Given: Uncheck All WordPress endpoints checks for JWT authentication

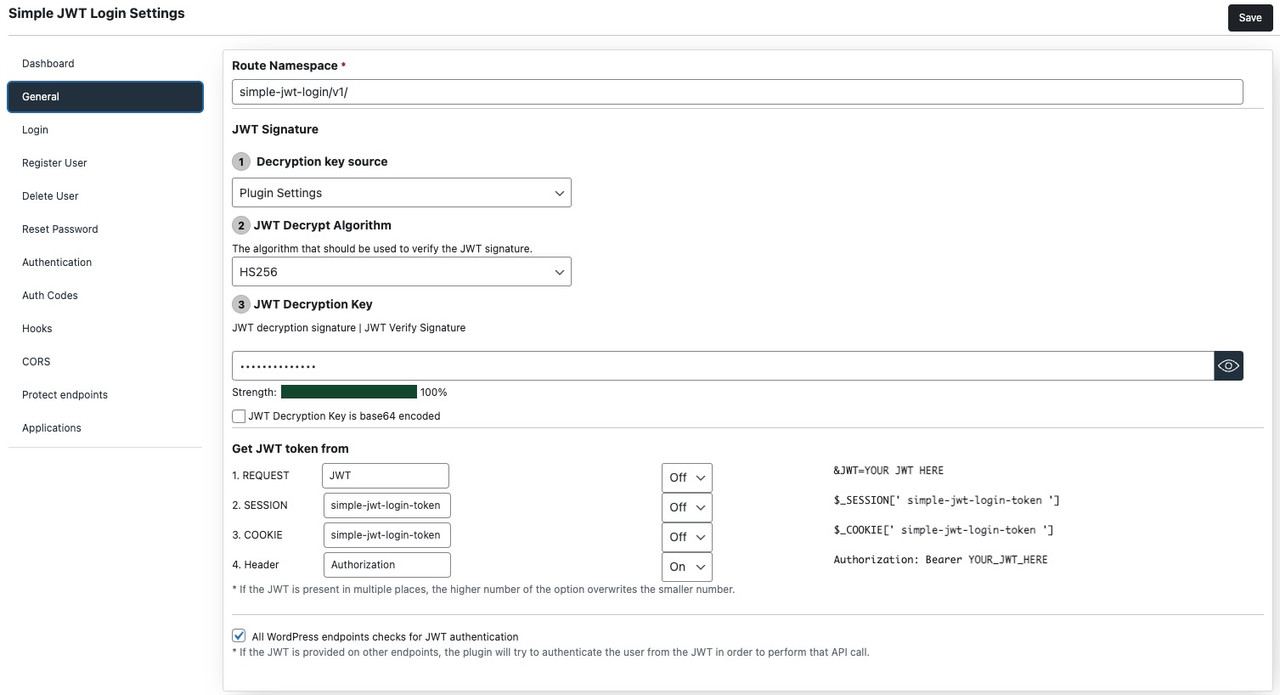Looking at the screenshot, I should tap(239, 636).
